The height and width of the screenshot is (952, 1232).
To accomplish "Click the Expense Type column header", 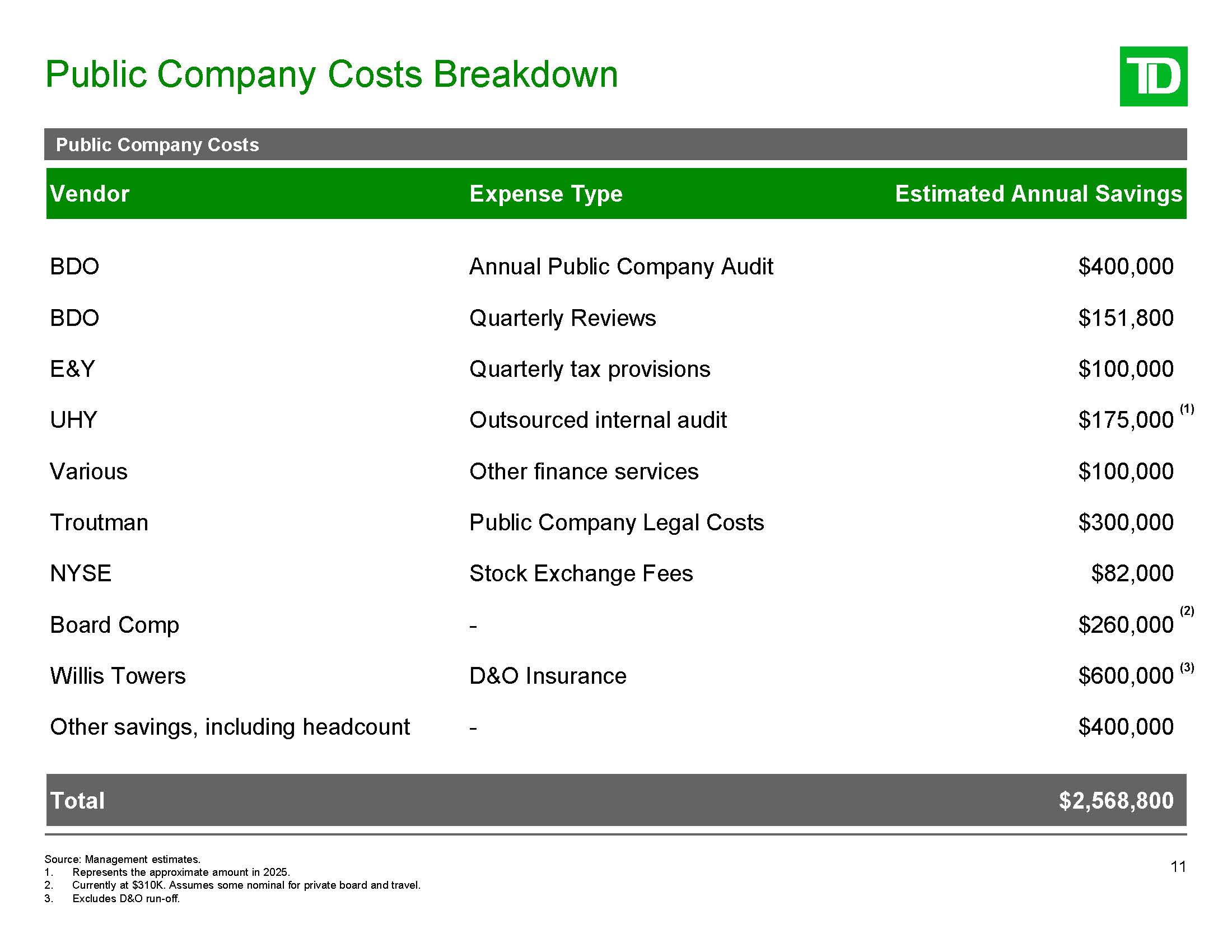I will 545,194.
